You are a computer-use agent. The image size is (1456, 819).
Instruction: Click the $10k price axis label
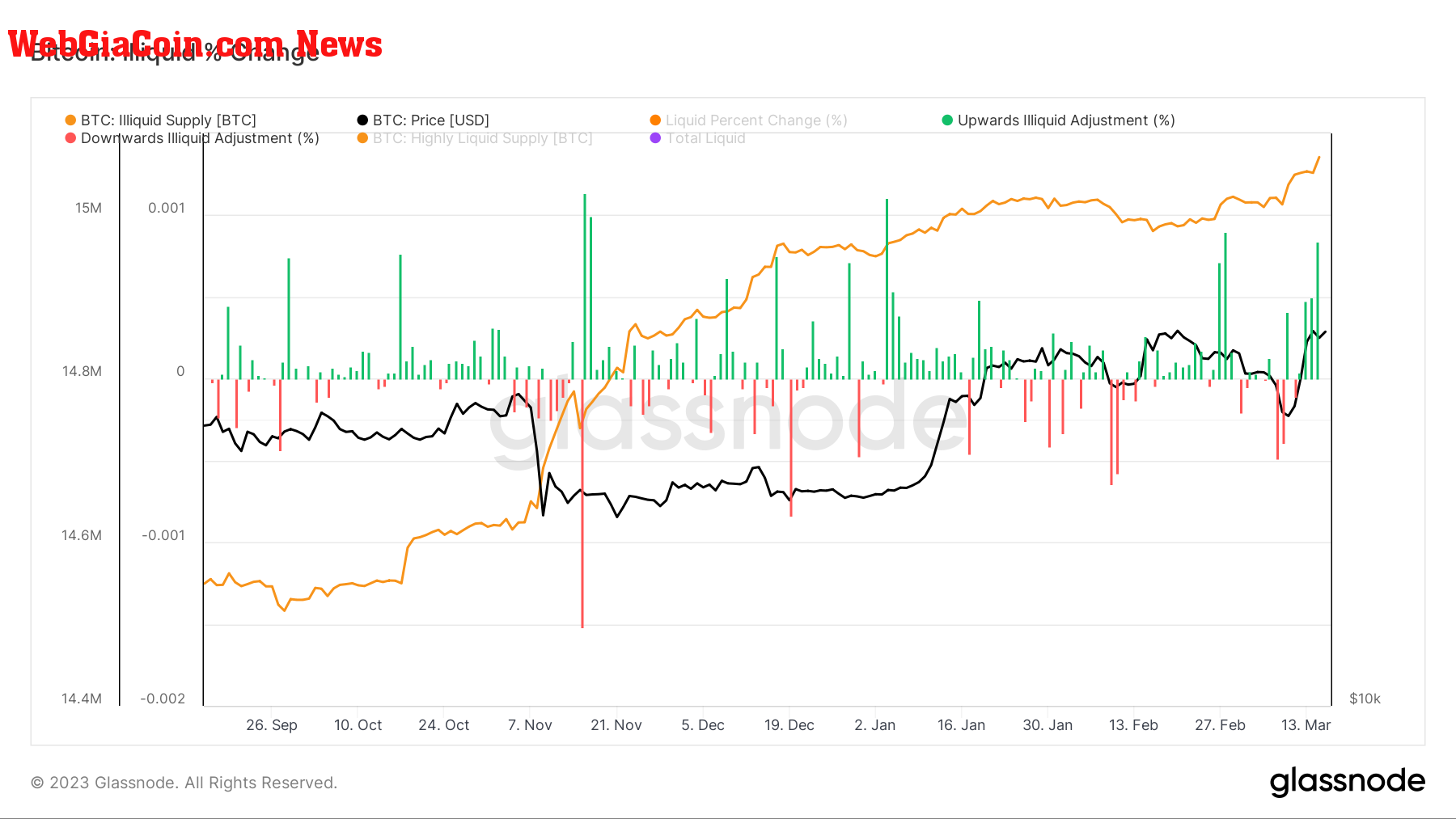(1365, 699)
